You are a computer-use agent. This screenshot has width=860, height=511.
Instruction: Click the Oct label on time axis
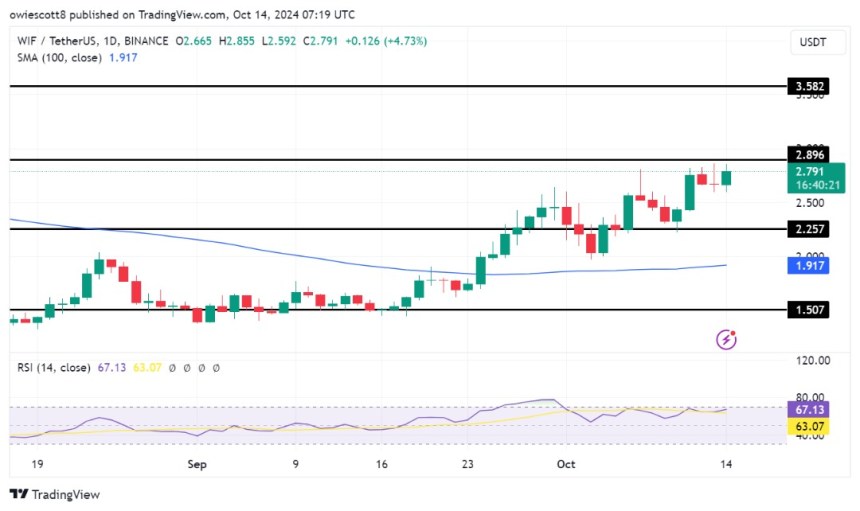(x=567, y=465)
